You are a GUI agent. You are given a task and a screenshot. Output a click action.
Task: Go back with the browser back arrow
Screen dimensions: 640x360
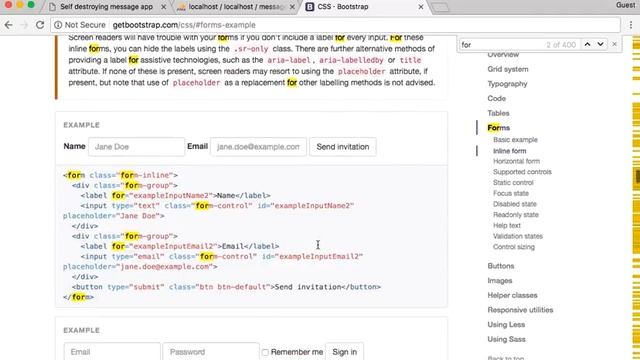(x=9, y=25)
